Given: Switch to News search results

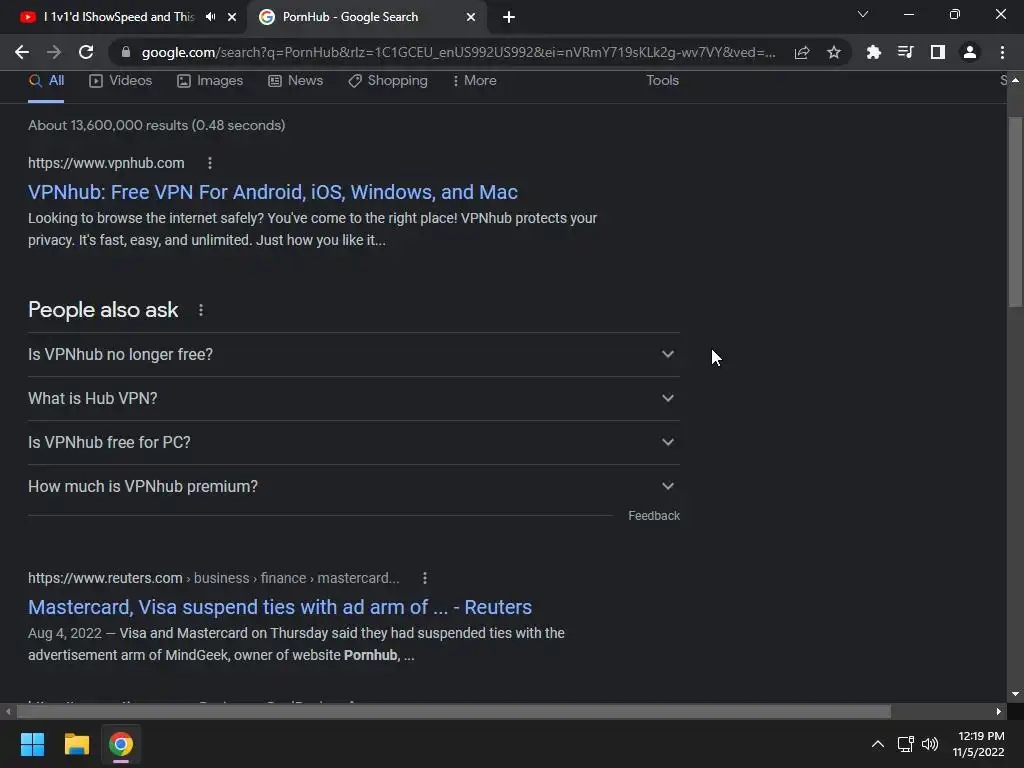Looking at the screenshot, I should click(x=296, y=81).
